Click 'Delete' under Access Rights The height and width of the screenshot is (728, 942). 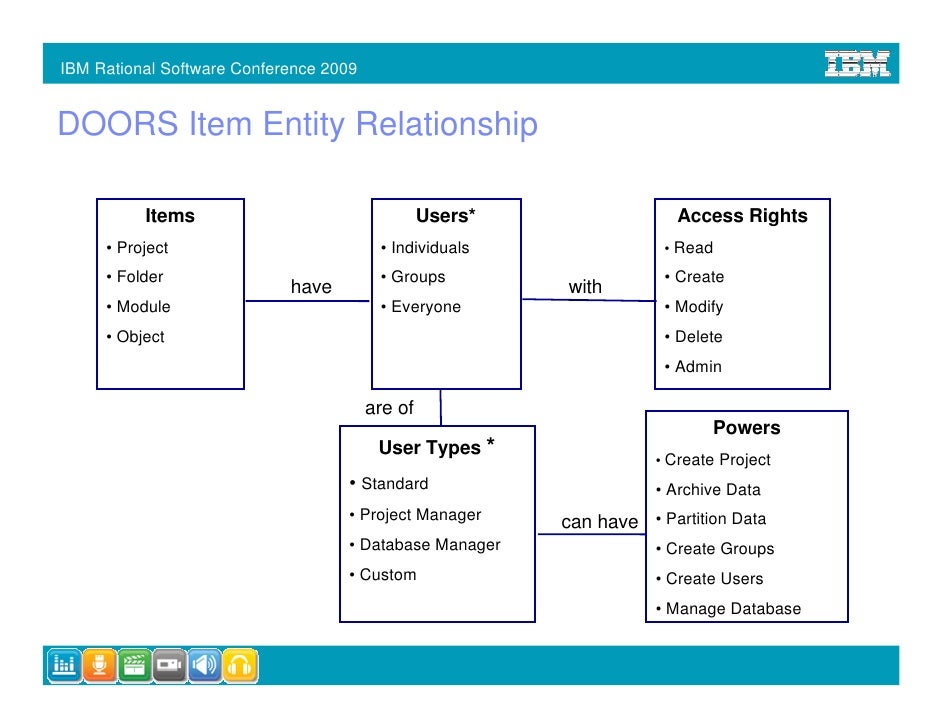(x=699, y=336)
